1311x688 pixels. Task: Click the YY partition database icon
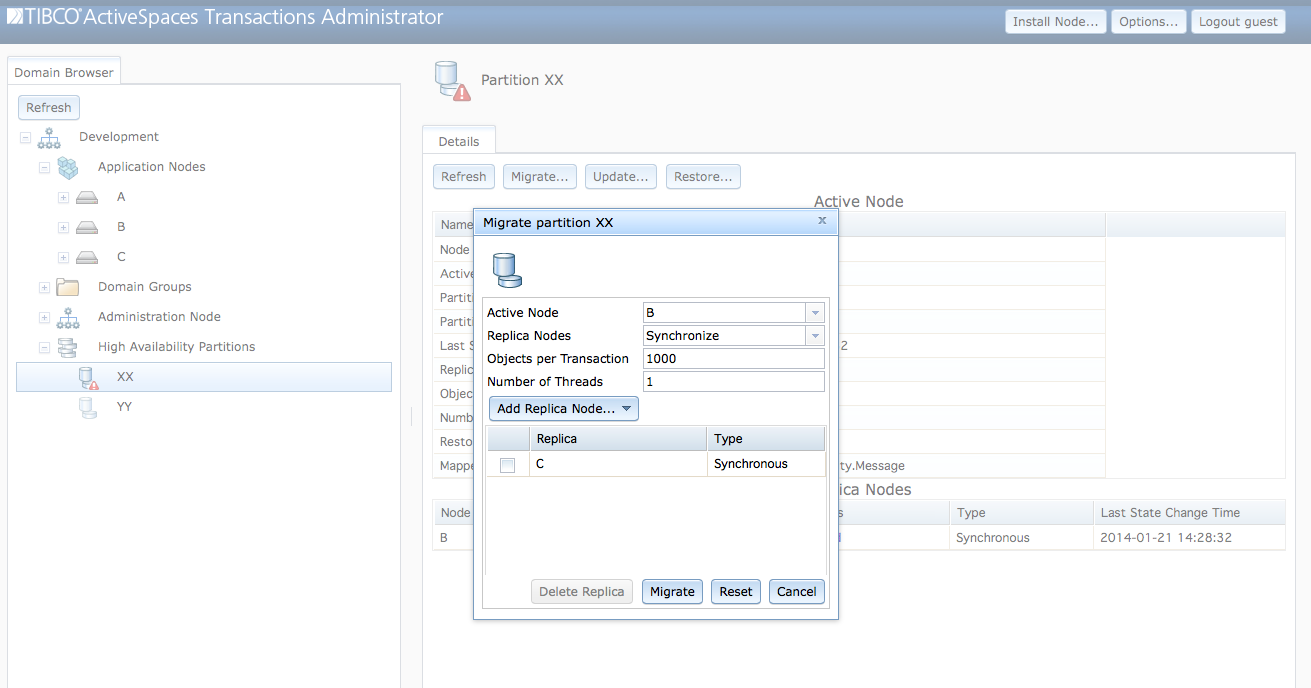(88, 407)
